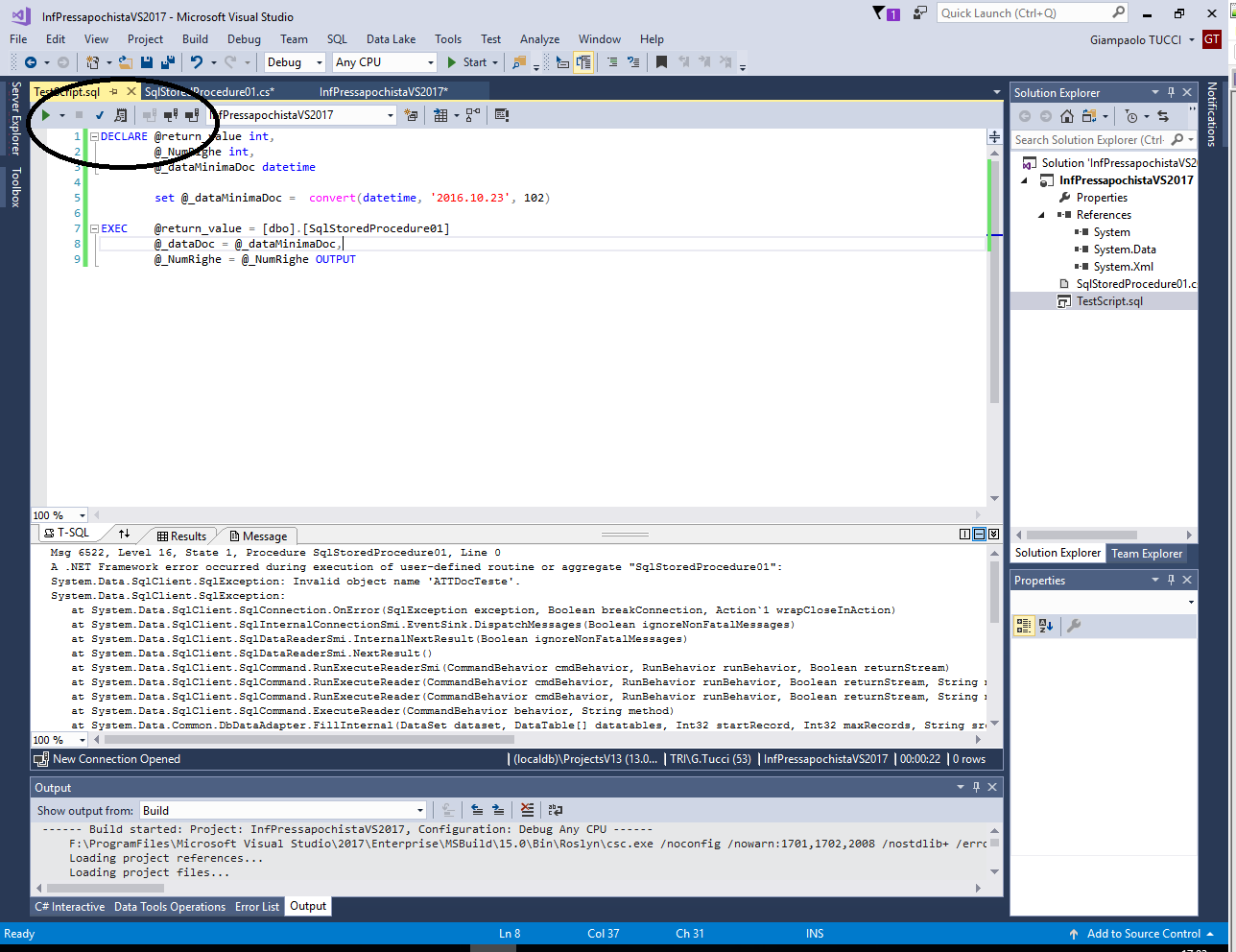Click the Start debugging button
Viewport: 1236px width, 952px height.
(473, 62)
